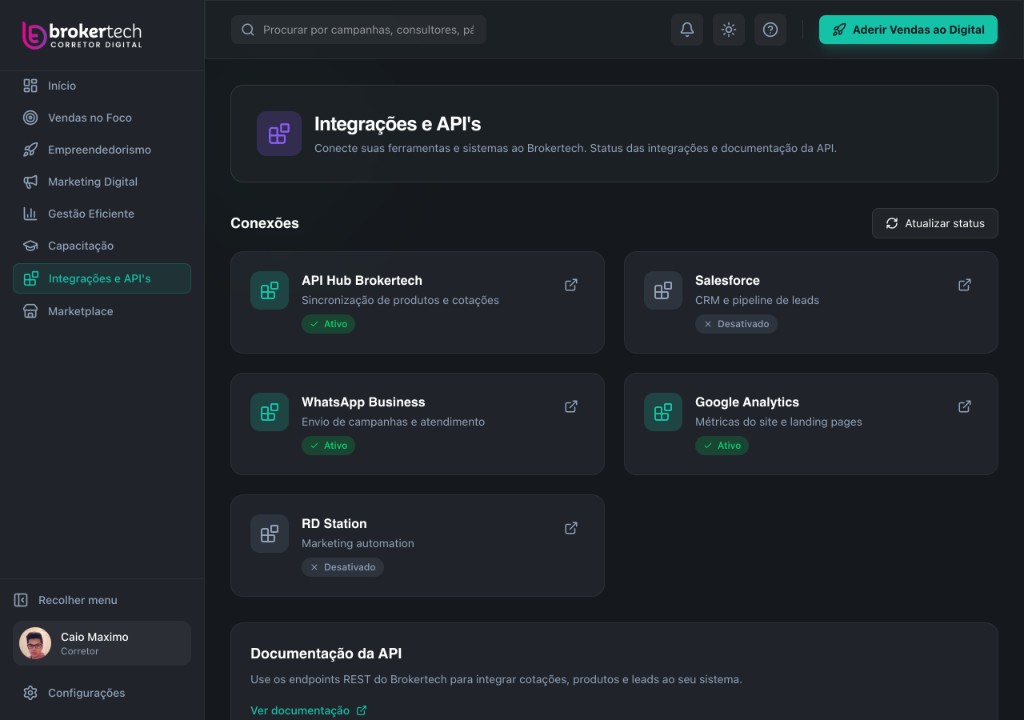This screenshot has height=720, width=1024.
Task: Open Gestão Eficiente page
Action: coord(102,214)
